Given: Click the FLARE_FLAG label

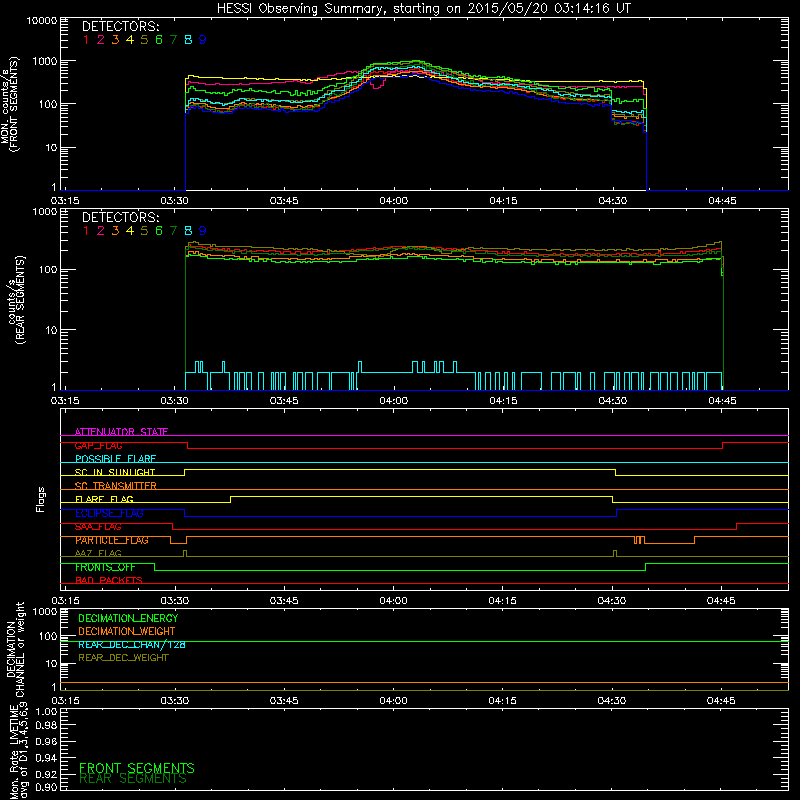Looking at the screenshot, I should [104, 499].
